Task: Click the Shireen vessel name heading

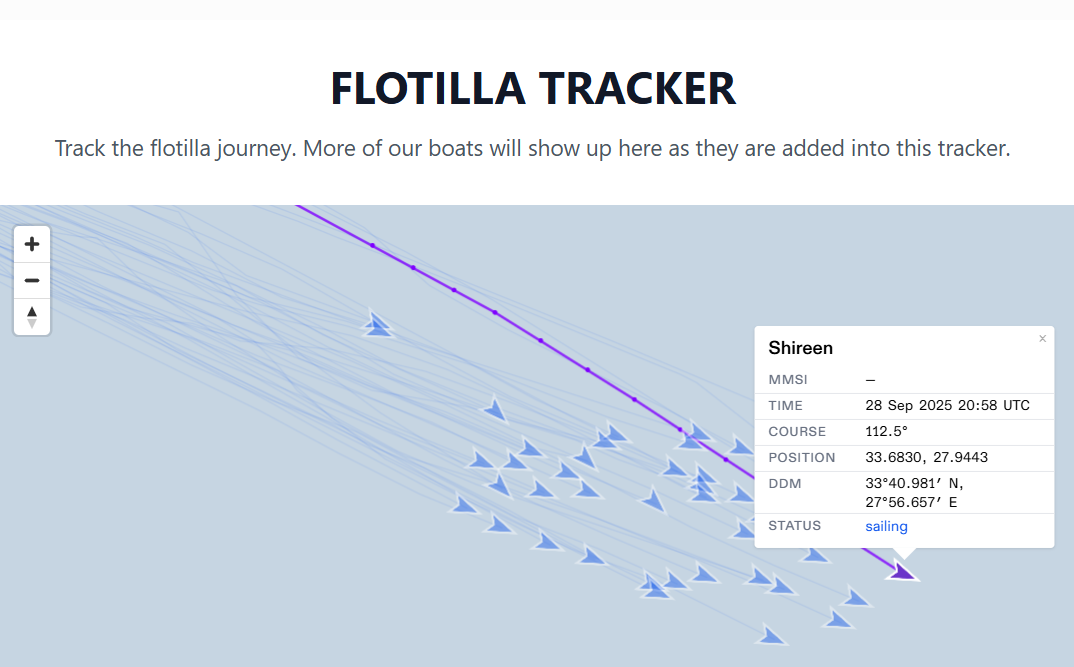Action: (800, 348)
